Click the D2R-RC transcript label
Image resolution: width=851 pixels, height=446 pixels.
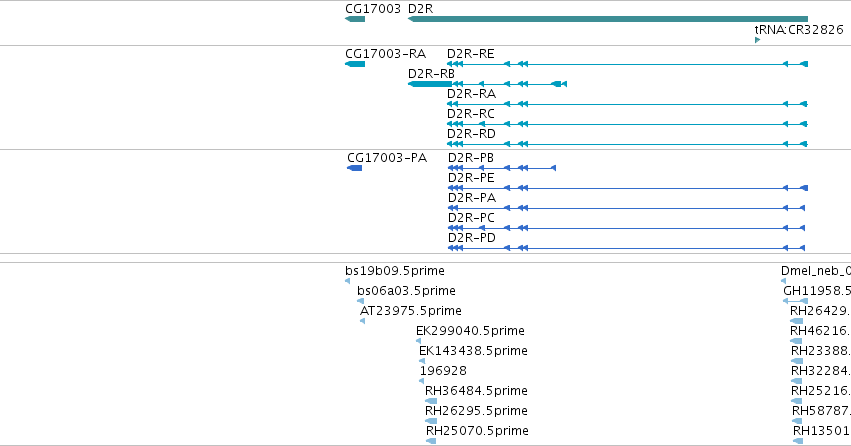coord(471,114)
